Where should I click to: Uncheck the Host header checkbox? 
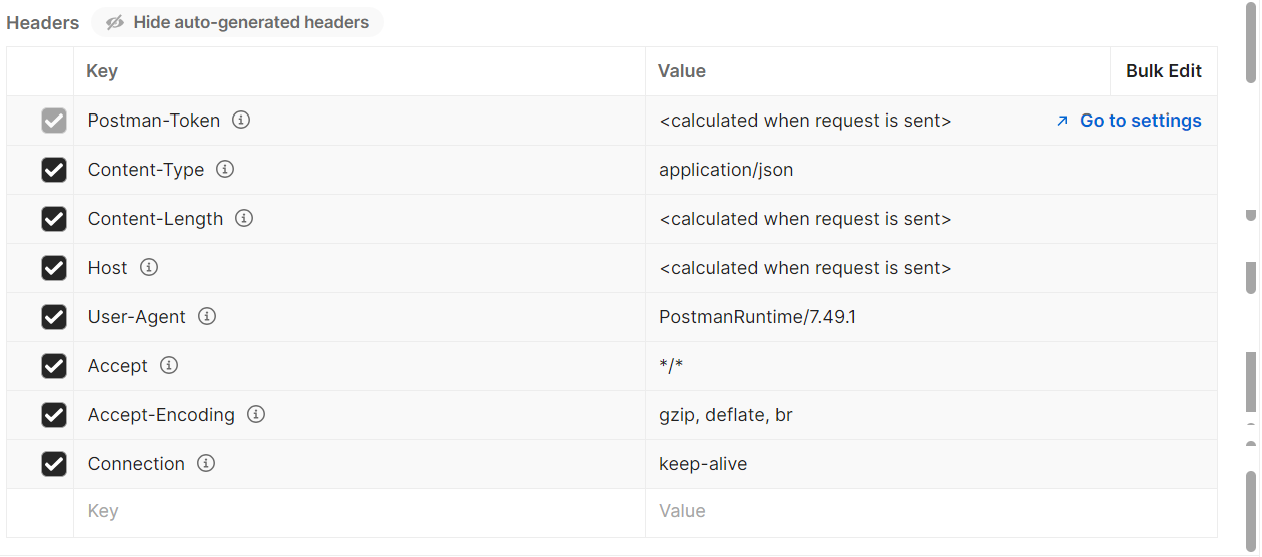pyautogui.click(x=54, y=268)
